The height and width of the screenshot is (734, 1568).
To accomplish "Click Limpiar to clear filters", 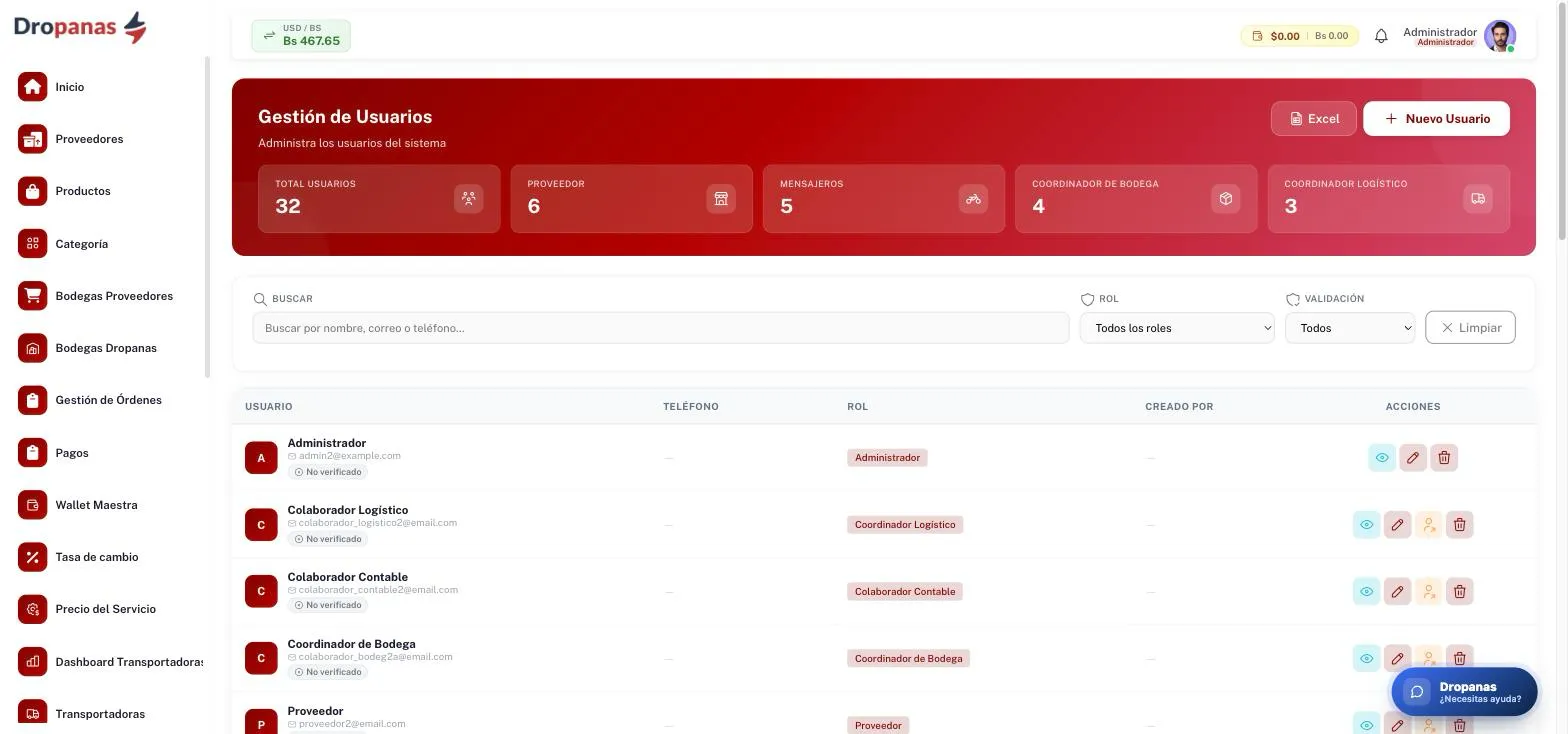I will [x=1470, y=328].
